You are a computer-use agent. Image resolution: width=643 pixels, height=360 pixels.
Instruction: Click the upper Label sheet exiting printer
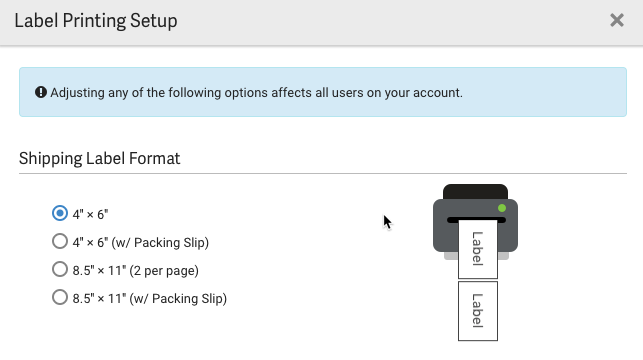pyautogui.click(x=478, y=249)
